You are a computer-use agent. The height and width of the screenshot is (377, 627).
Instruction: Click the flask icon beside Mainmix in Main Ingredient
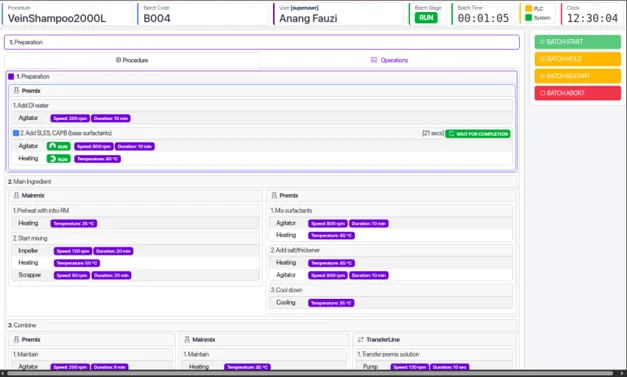(x=16, y=195)
